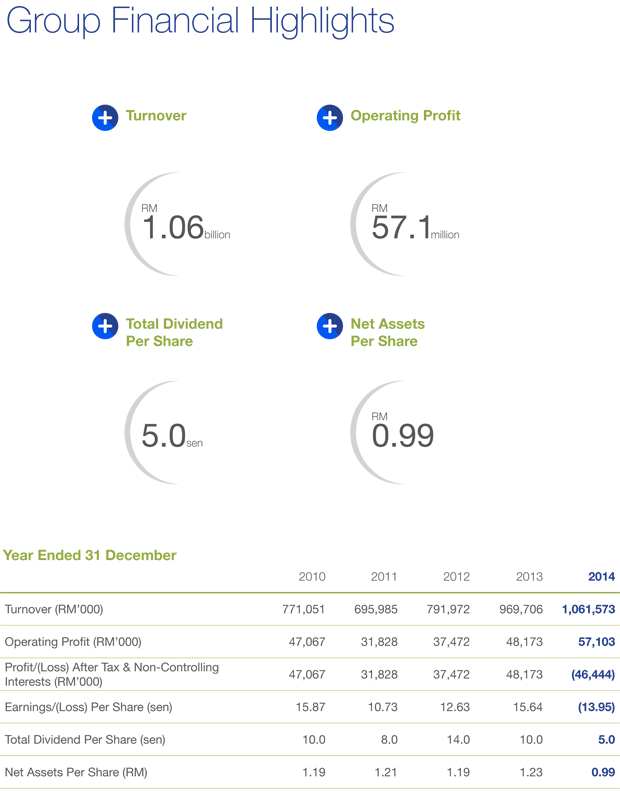The height and width of the screenshot is (791, 620).
Task: Click the 2010 column header
Action: tap(312, 577)
